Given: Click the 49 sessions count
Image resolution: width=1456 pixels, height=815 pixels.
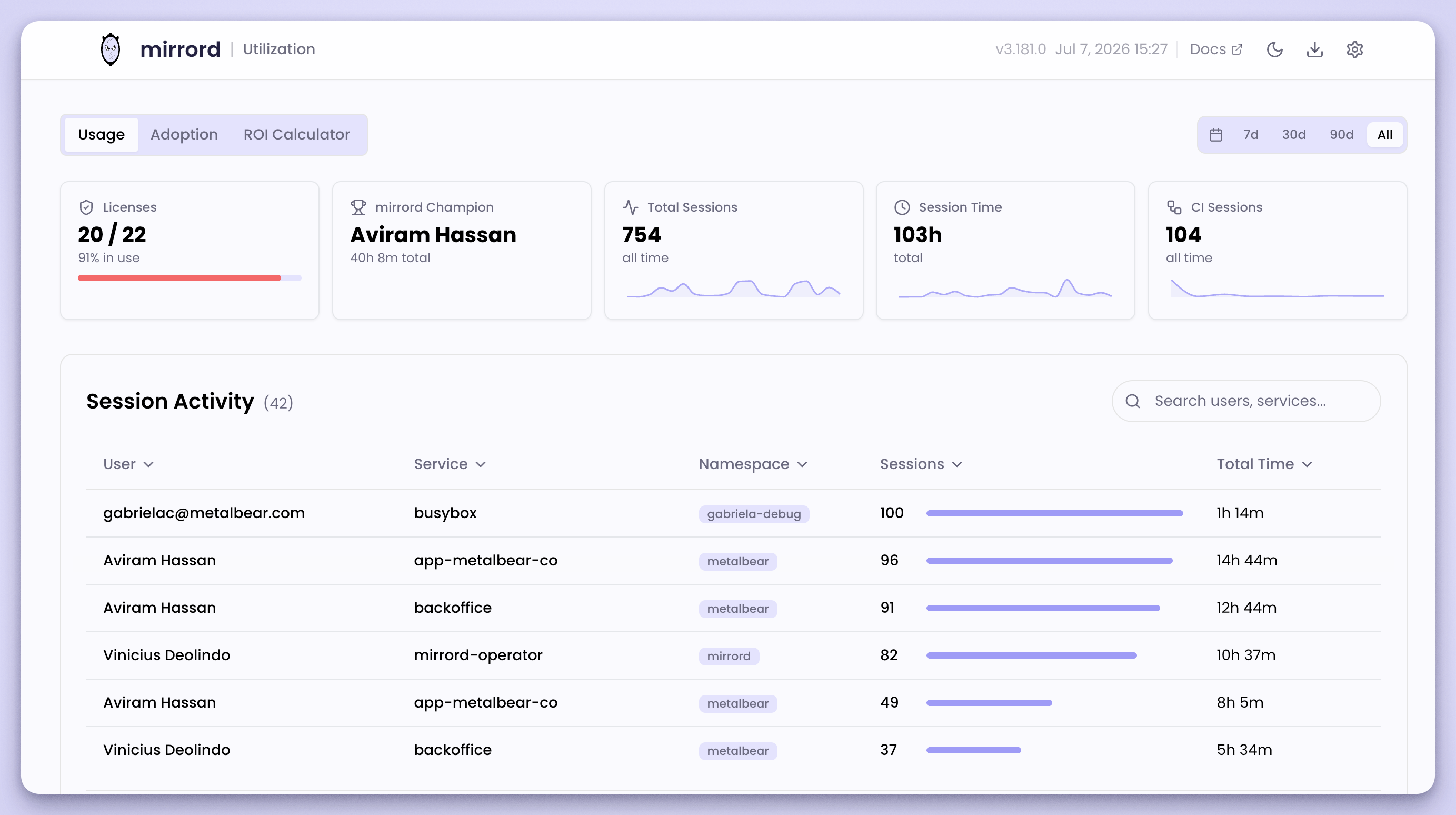Looking at the screenshot, I should pos(889,702).
